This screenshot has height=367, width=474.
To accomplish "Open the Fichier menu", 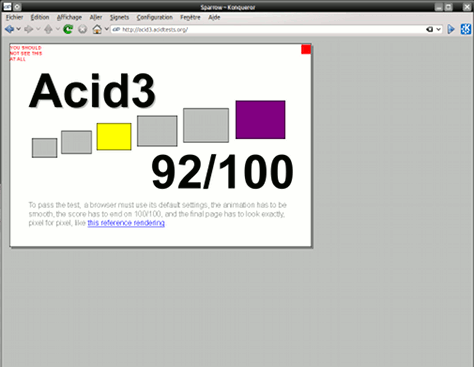I will [14, 17].
